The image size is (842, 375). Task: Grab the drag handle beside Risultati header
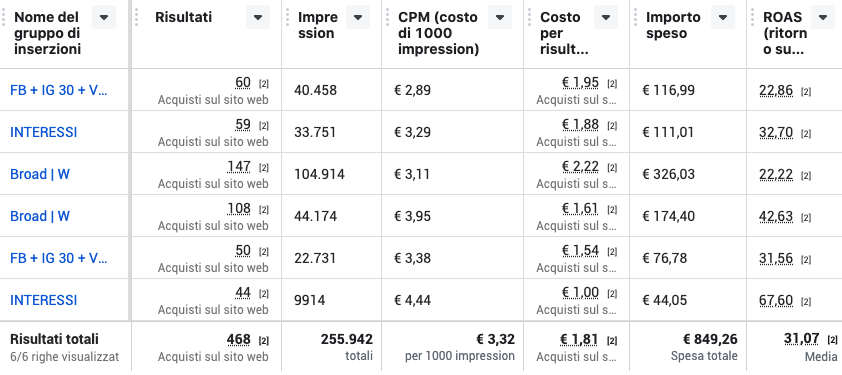click(136, 17)
